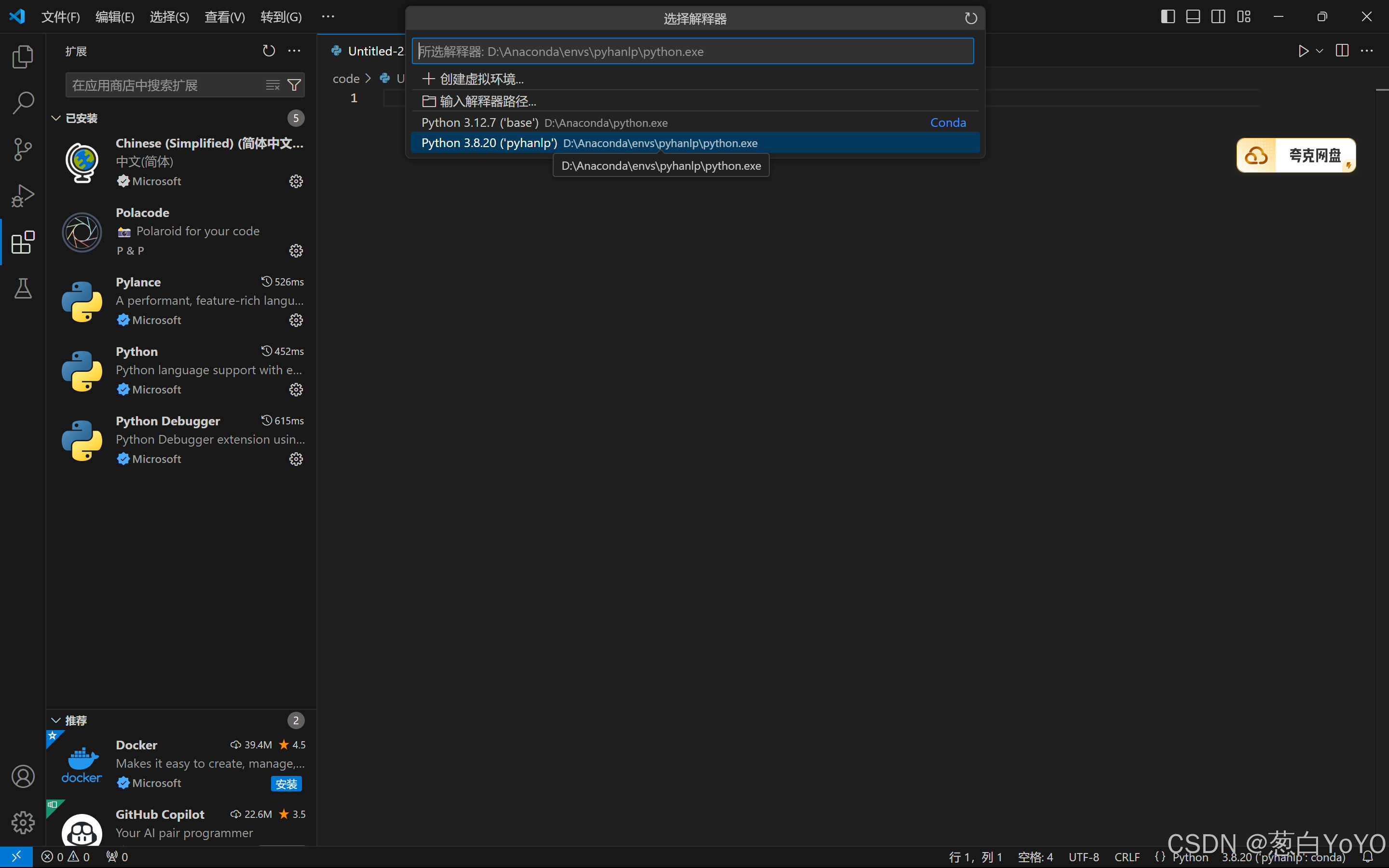This screenshot has width=1389, height=868.
Task: Select Python 3.8.20 pyhanlp interpreter
Action: click(x=695, y=143)
